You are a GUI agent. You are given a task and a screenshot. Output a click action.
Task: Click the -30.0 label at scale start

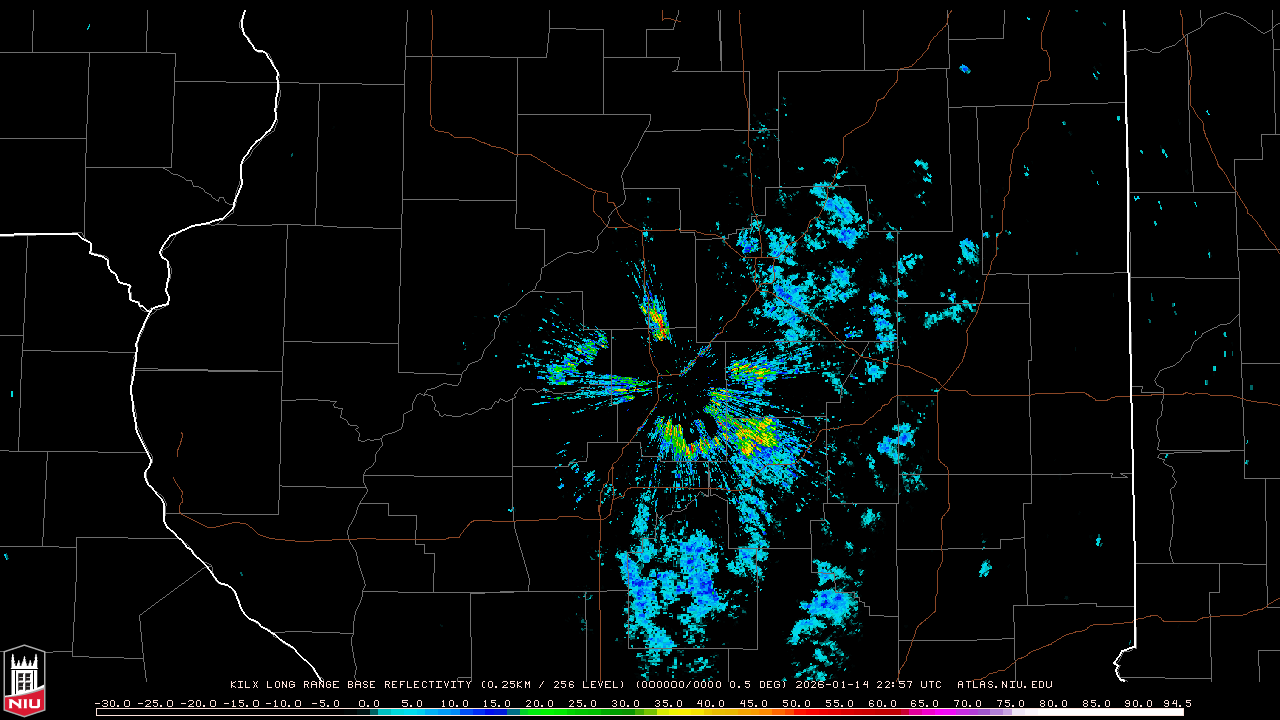(x=111, y=703)
